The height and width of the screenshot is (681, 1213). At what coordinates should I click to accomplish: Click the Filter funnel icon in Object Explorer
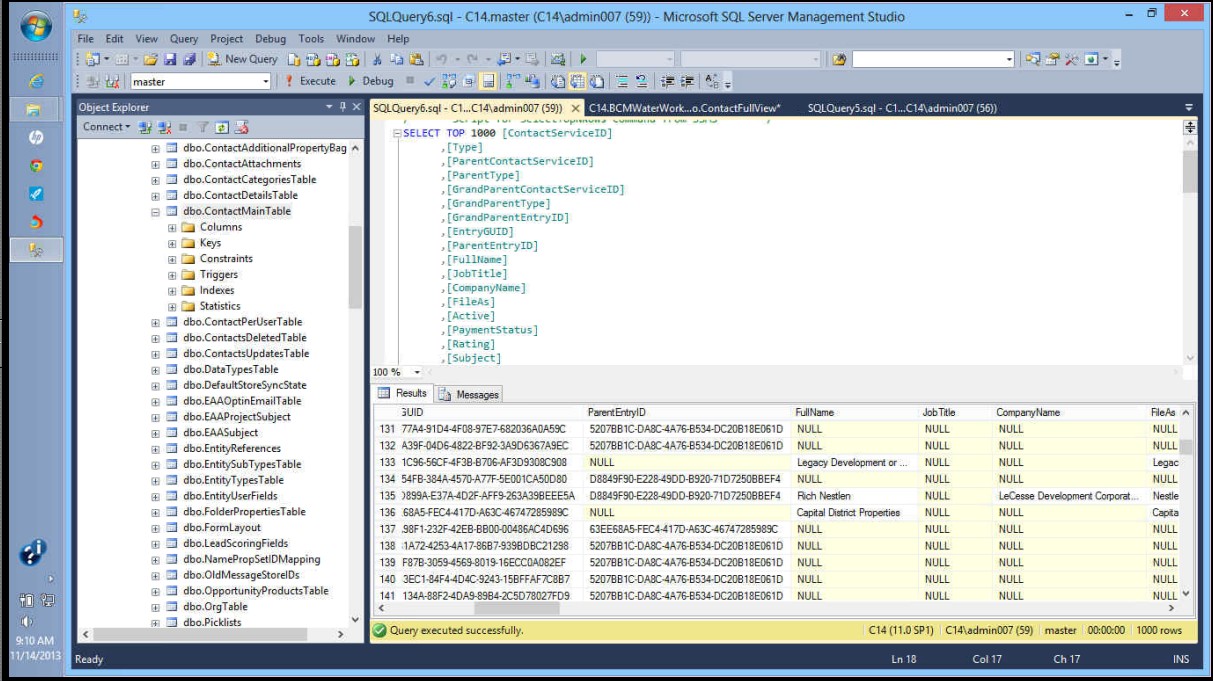202,127
